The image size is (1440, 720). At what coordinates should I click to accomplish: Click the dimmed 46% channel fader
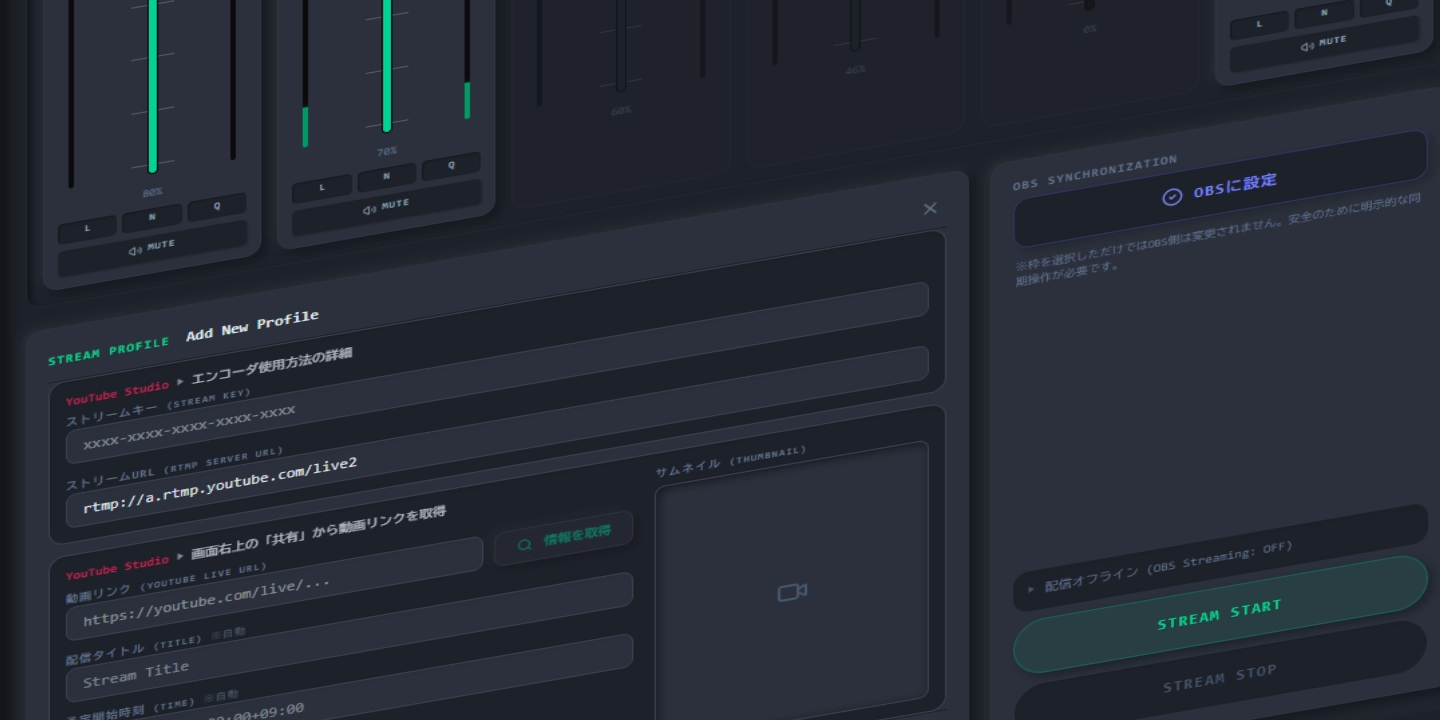[855, 26]
